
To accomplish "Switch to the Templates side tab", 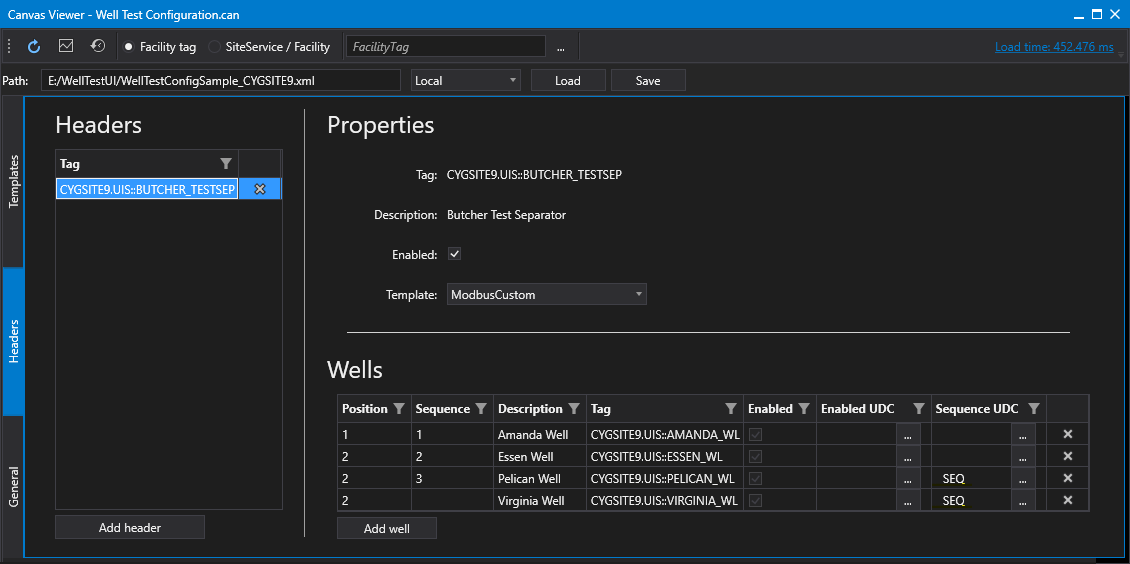I will point(13,181).
